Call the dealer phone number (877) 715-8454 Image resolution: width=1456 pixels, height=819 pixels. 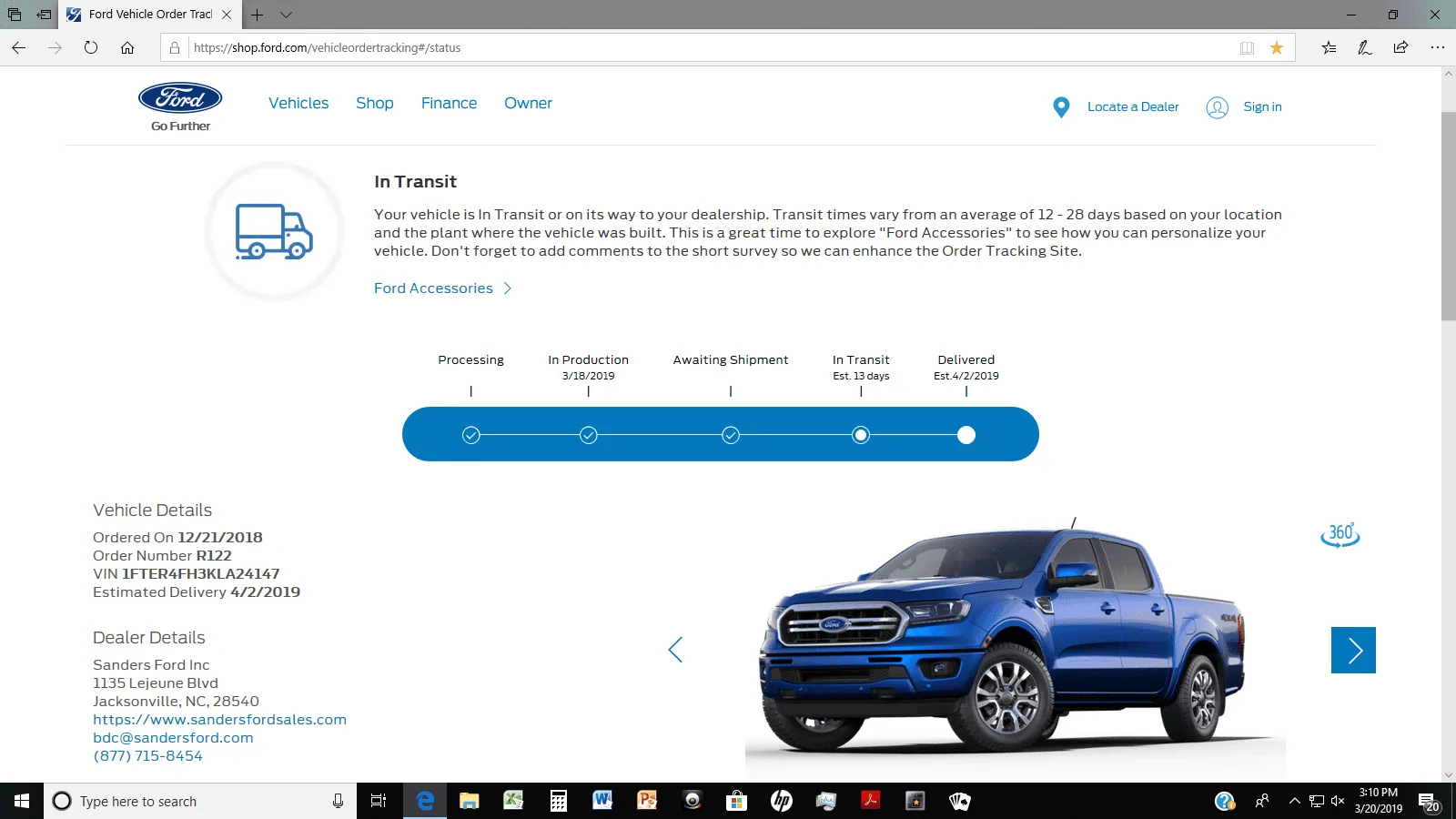[x=147, y=756]
